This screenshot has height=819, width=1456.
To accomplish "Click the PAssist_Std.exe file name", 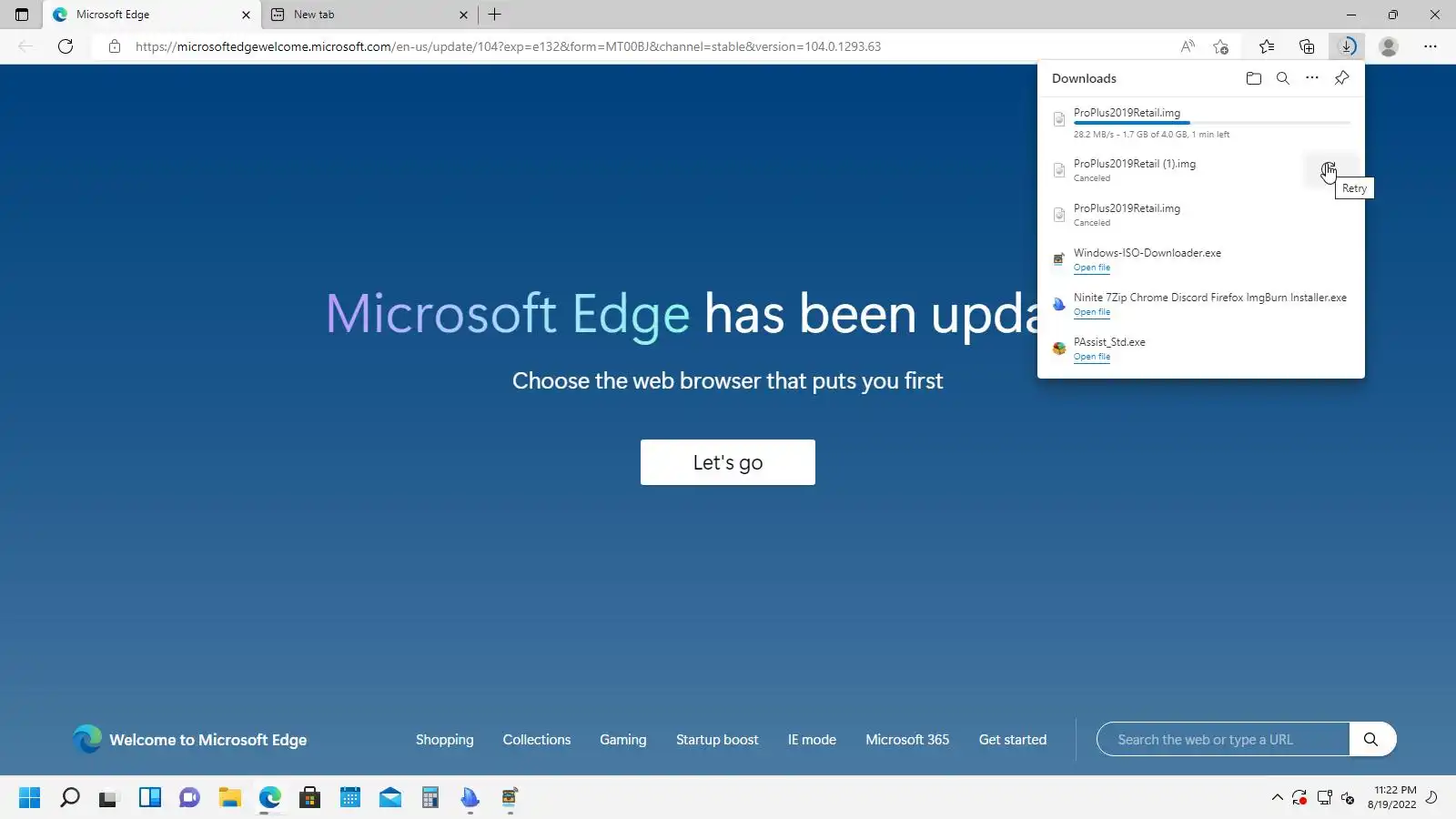I will pos(1109,342).
